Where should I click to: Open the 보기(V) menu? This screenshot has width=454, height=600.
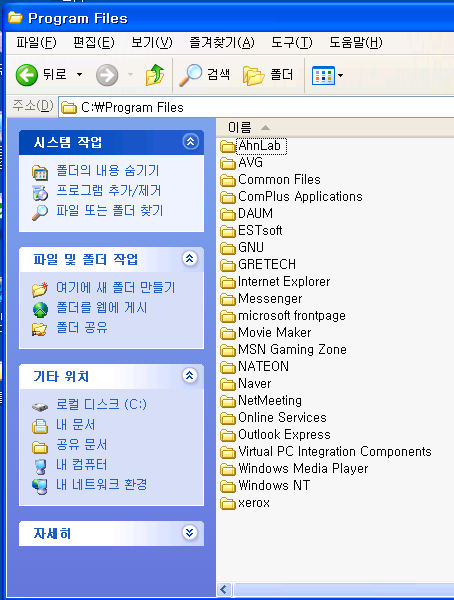coord(152,42)
